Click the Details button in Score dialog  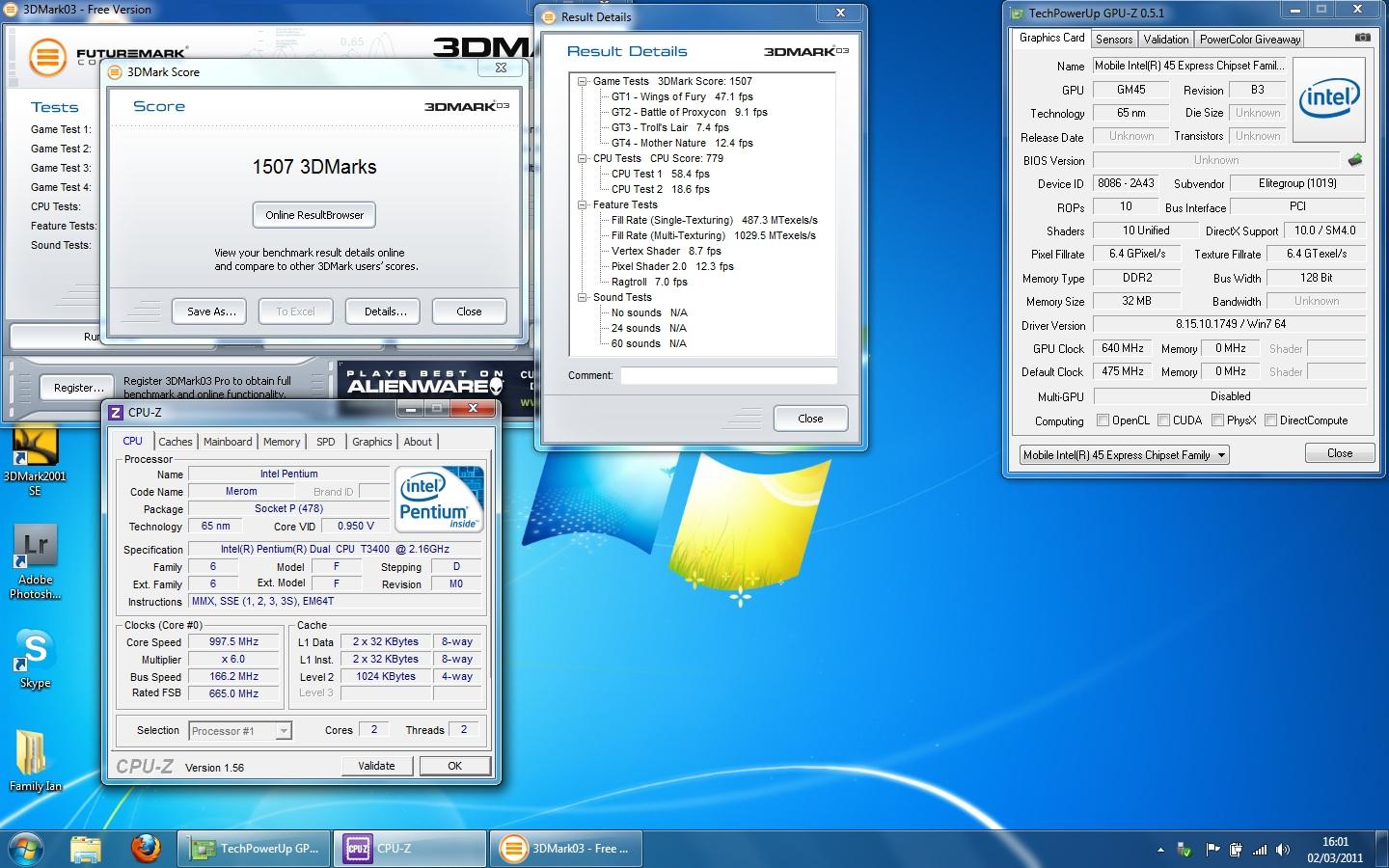[x=385, y=312]
